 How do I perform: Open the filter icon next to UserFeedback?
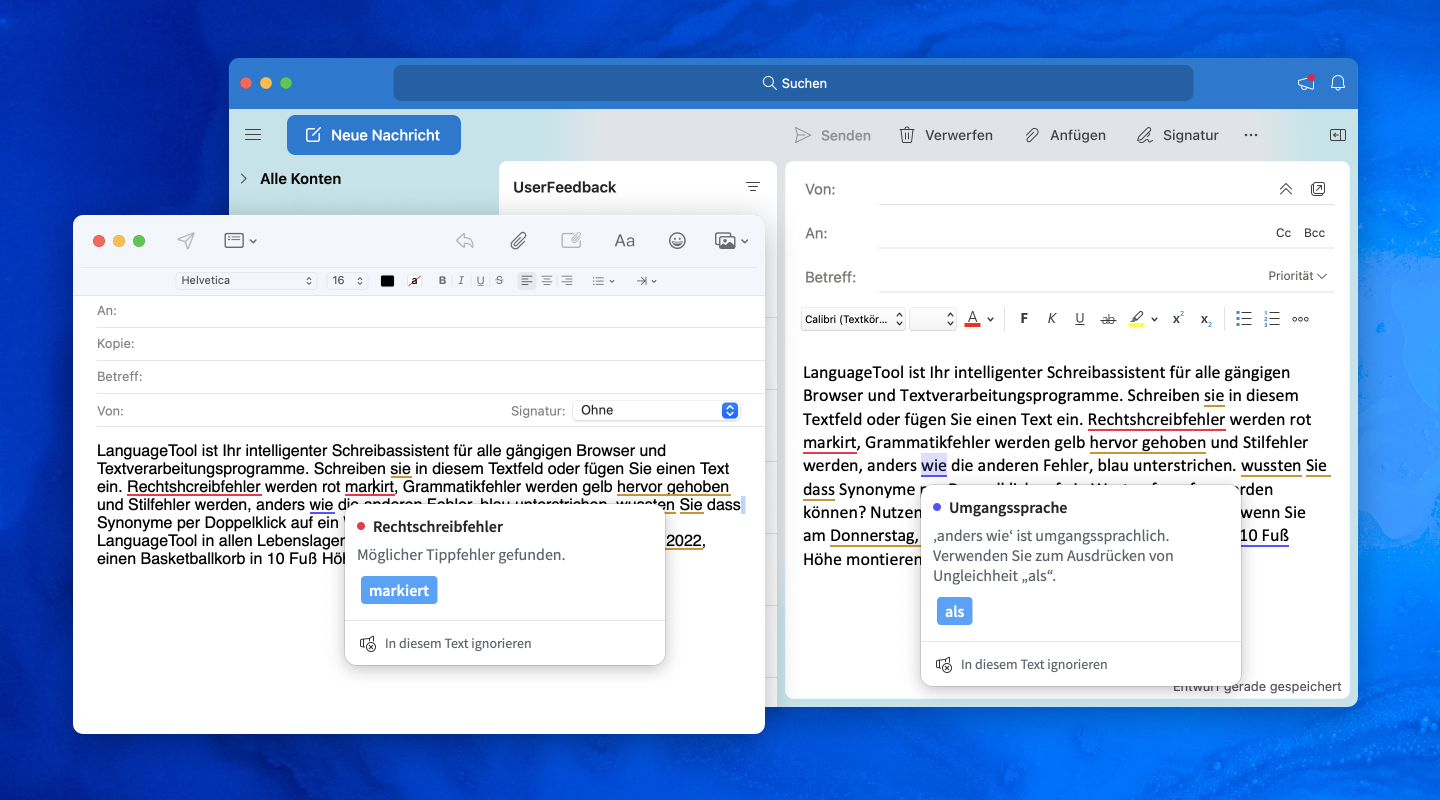pos(753,187)
